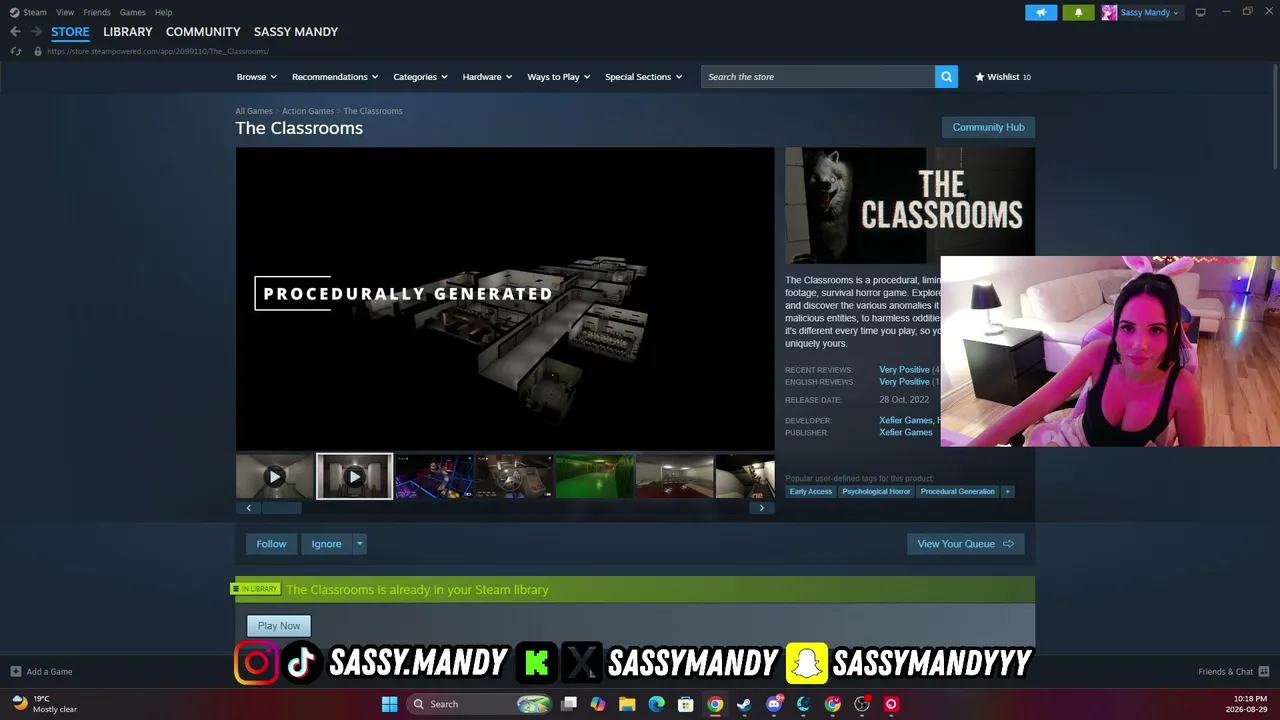The image size is (1280, 720).
Task: Switch to the LIBRARY tab
Action: point(128,32)
